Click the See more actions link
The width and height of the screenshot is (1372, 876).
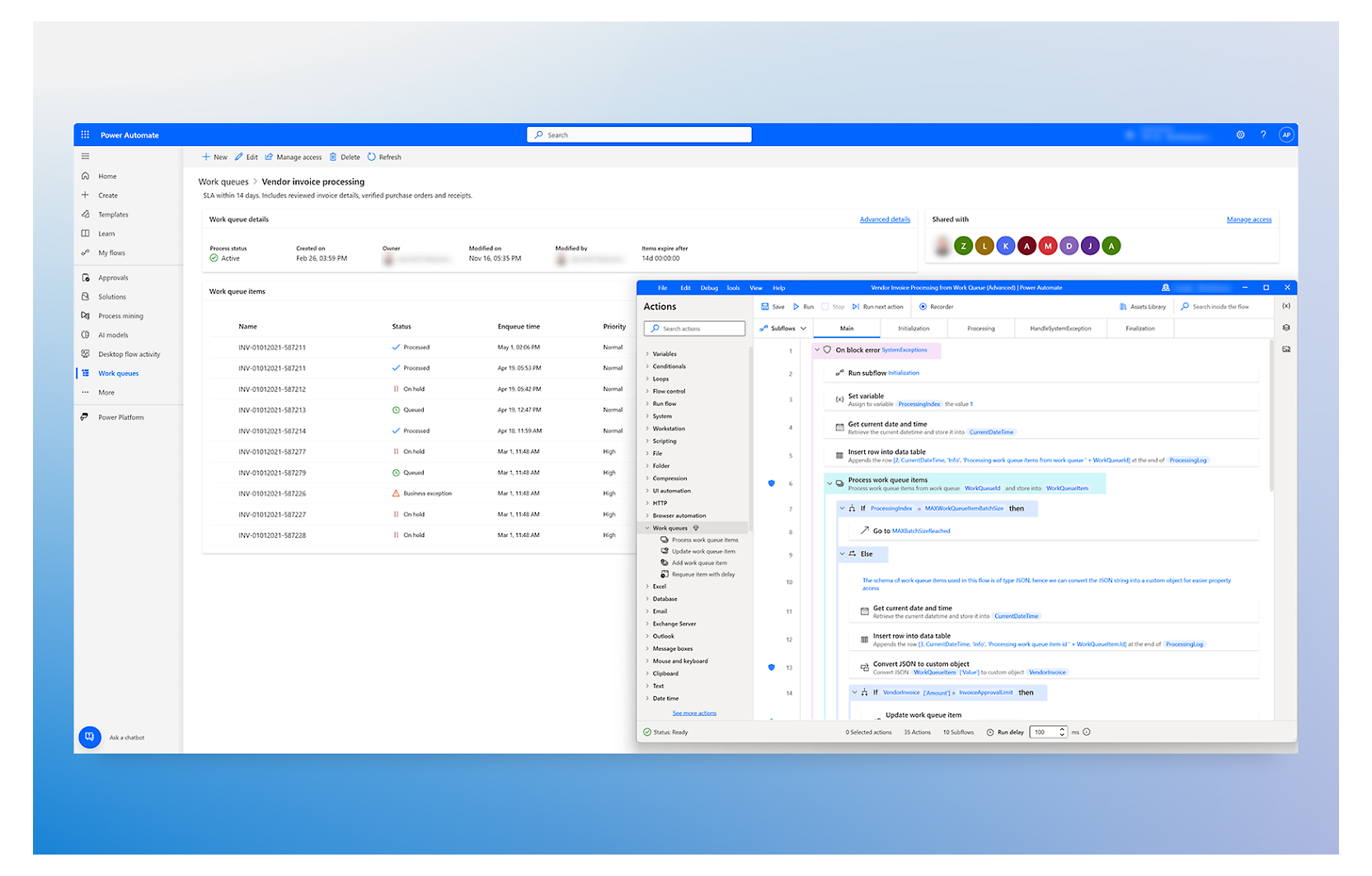coord(694,713)
